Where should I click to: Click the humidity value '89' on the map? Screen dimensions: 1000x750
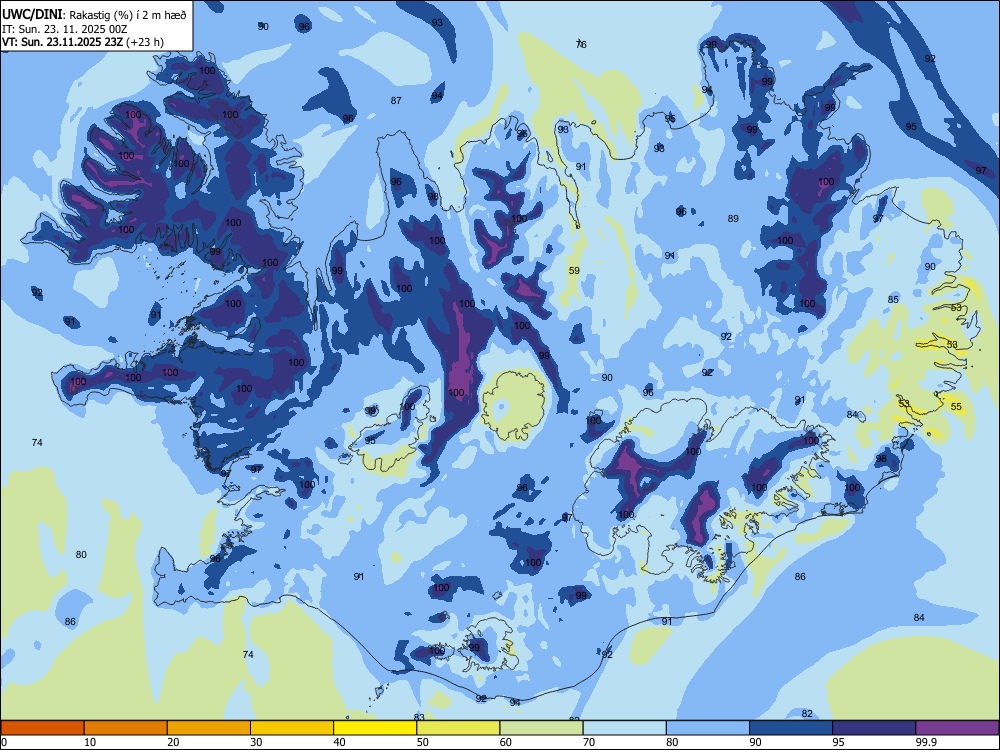point(733,218)
